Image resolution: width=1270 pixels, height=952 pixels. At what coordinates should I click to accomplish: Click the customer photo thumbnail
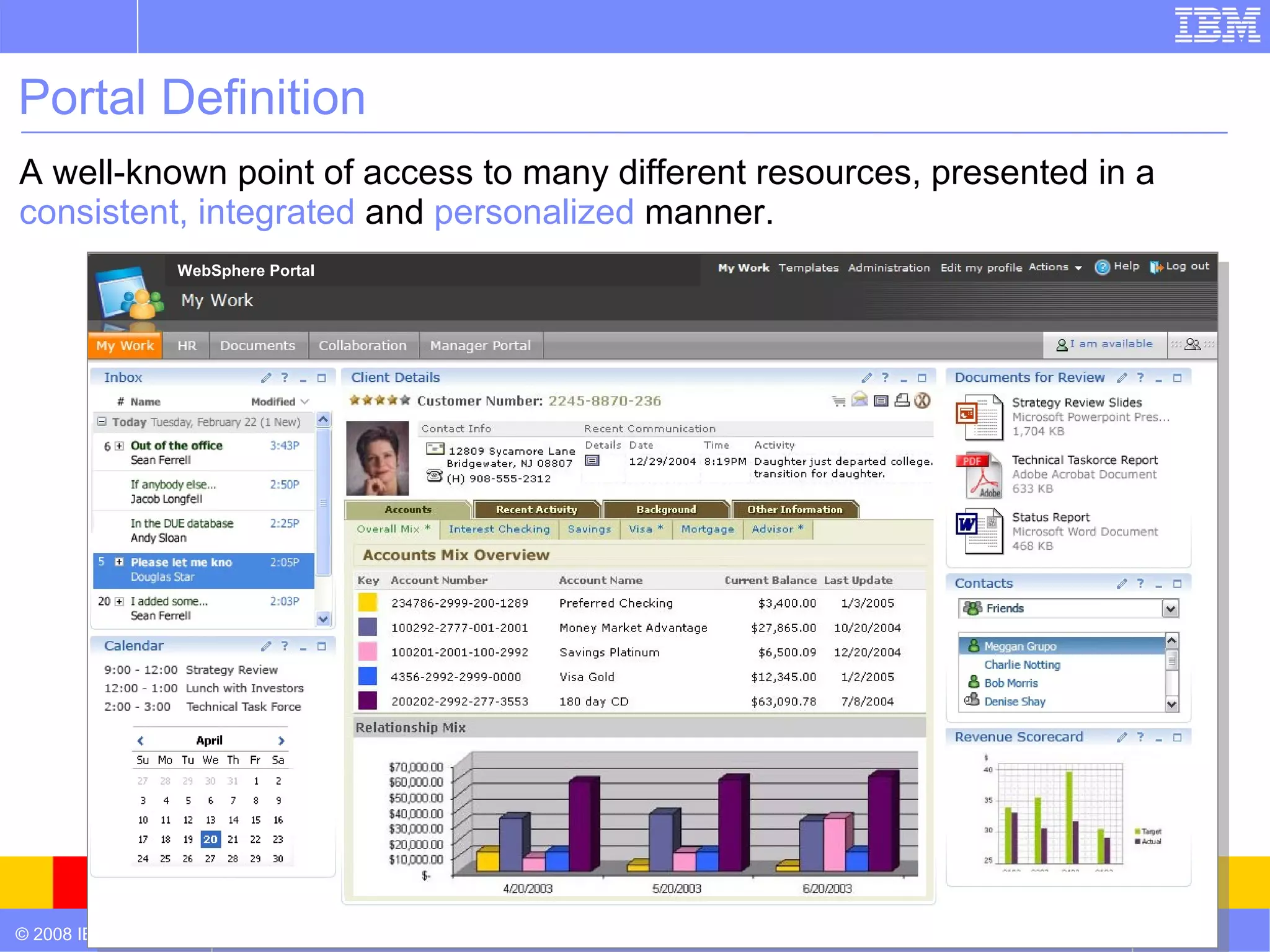pyautogui.click(x=377, y=458)
